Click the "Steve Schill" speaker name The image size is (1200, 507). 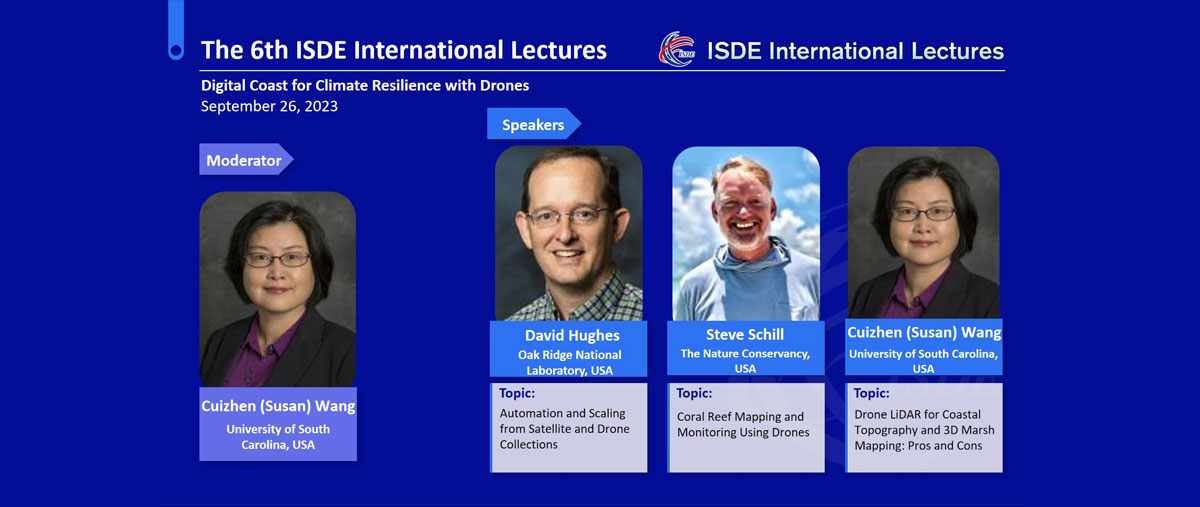coord(746,335)
